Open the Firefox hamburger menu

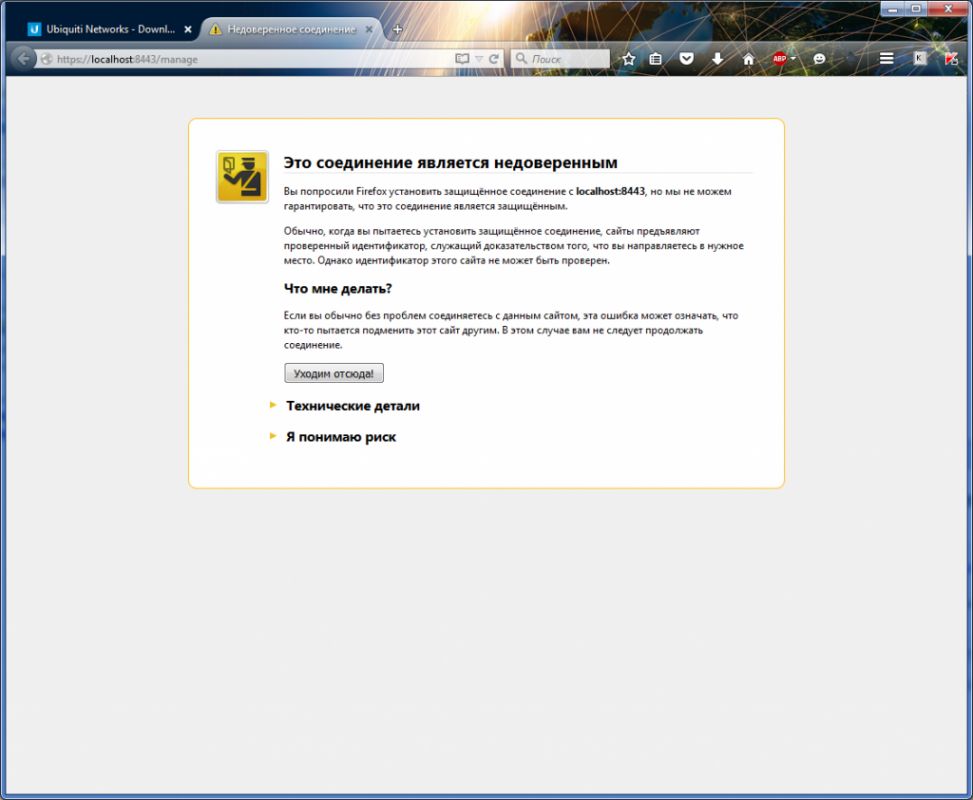(x=886, y=59)
